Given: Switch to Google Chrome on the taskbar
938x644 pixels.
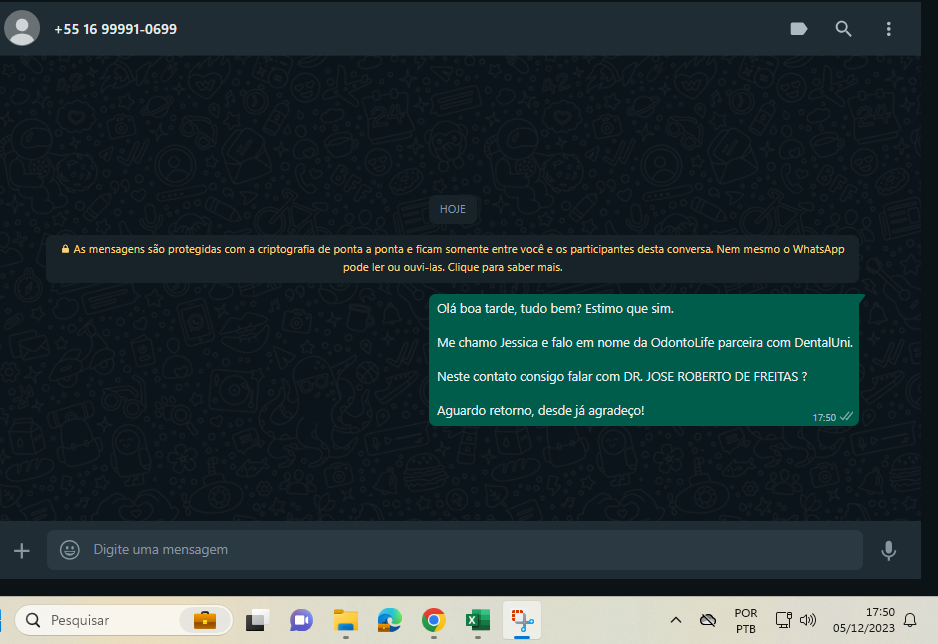Looking at the screenshot, I should tap(434, 621).
